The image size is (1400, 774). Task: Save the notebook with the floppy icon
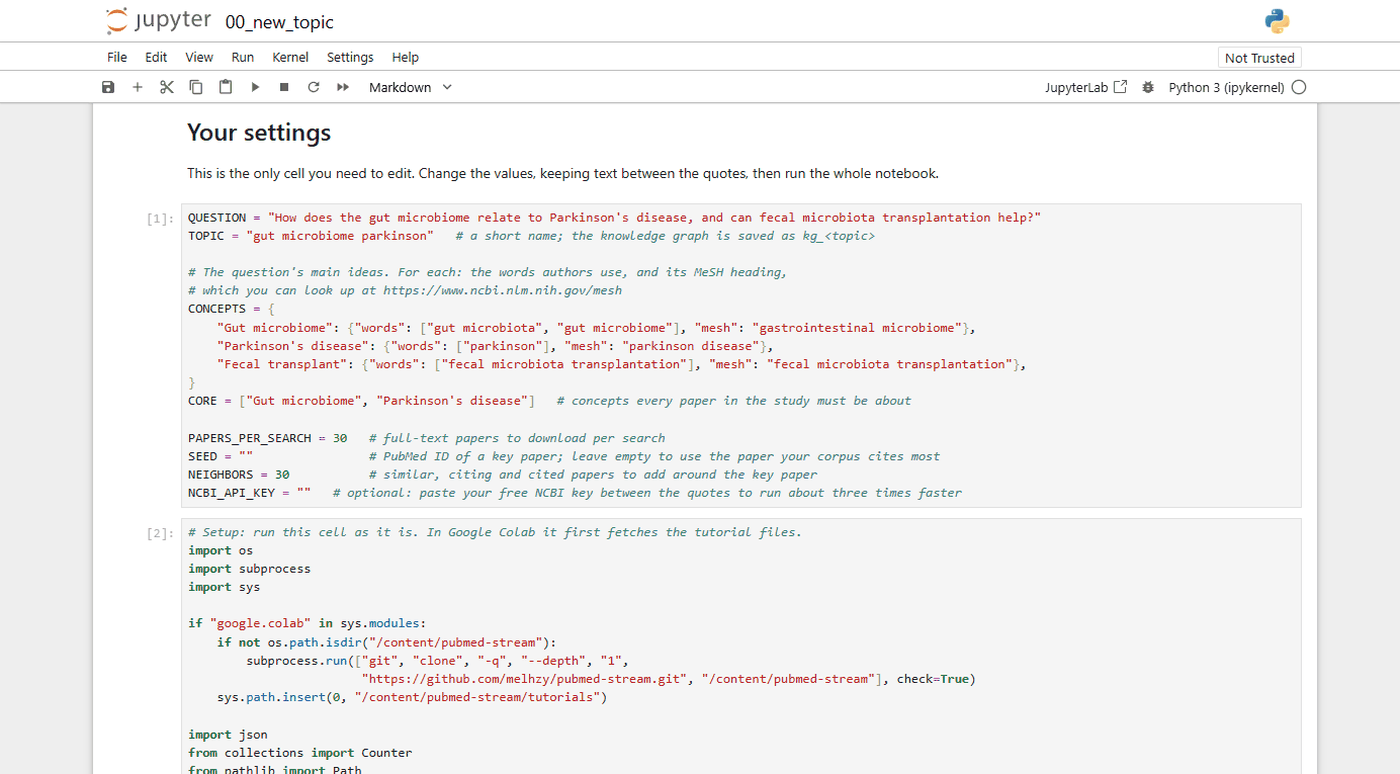pos(108,87)
